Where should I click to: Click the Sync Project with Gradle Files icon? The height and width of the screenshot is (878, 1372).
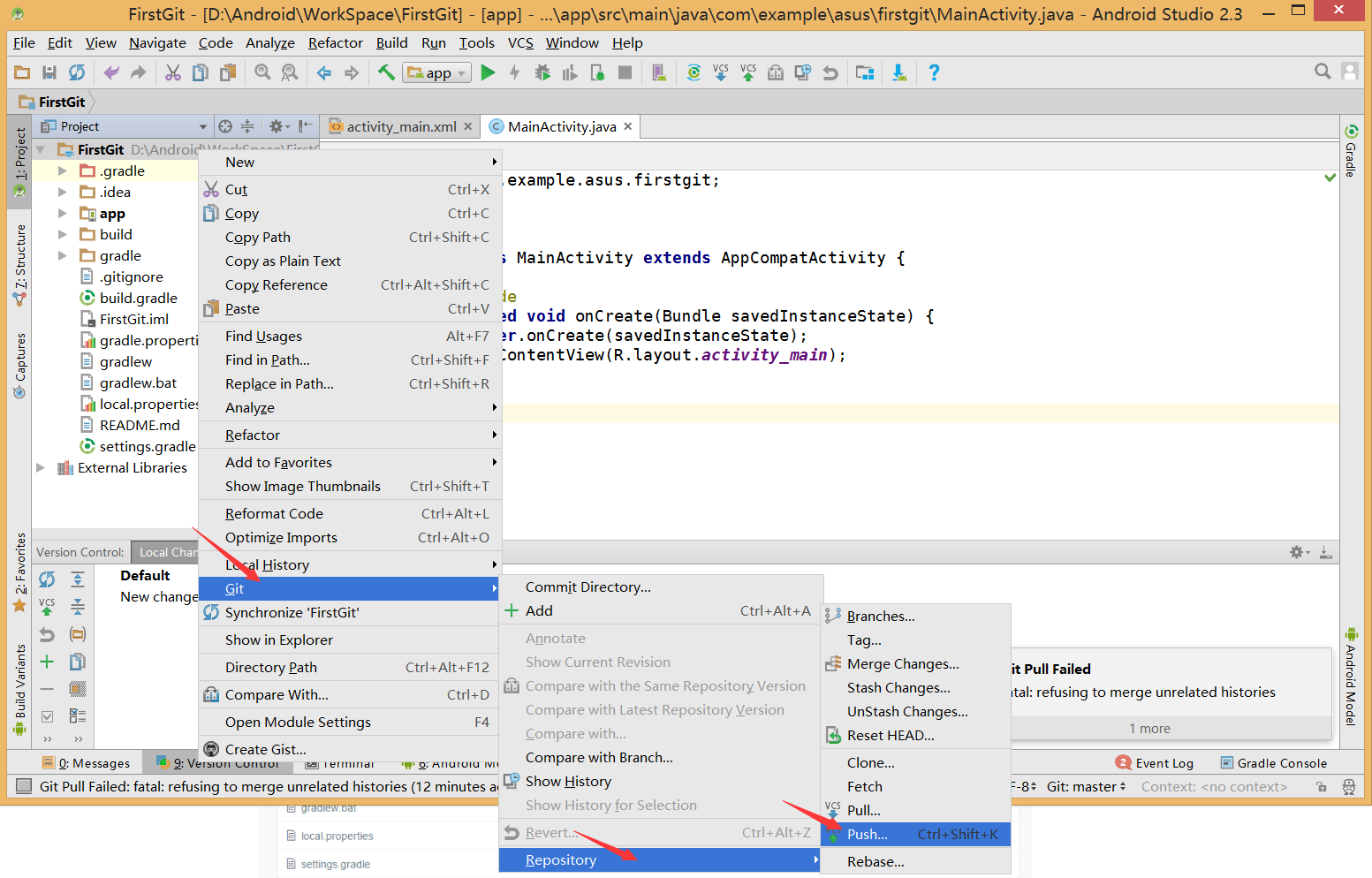click(694, 72)
